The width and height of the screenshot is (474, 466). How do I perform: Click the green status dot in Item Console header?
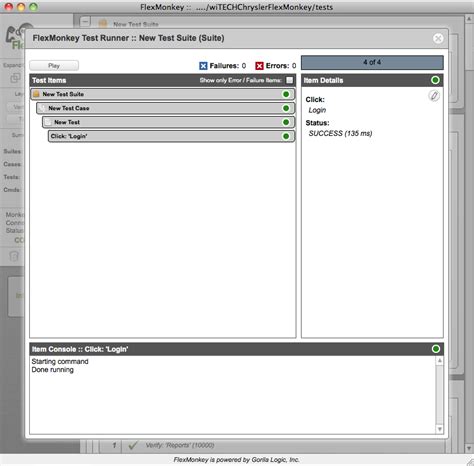(x=436, y=349)
